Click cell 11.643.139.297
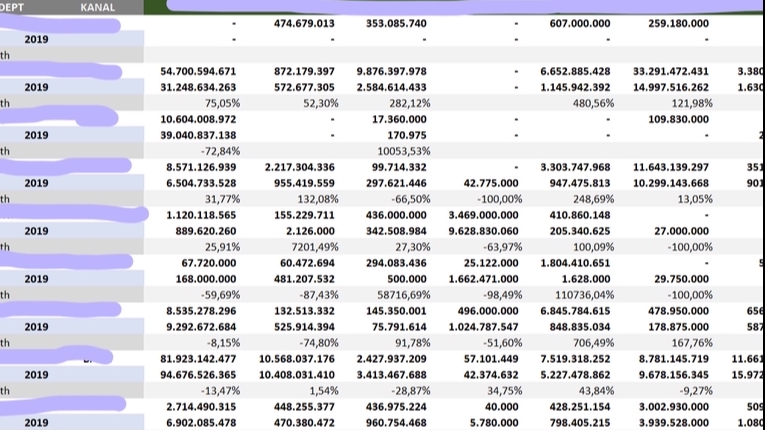Screen dimensions: 765x430 (671, 167)
